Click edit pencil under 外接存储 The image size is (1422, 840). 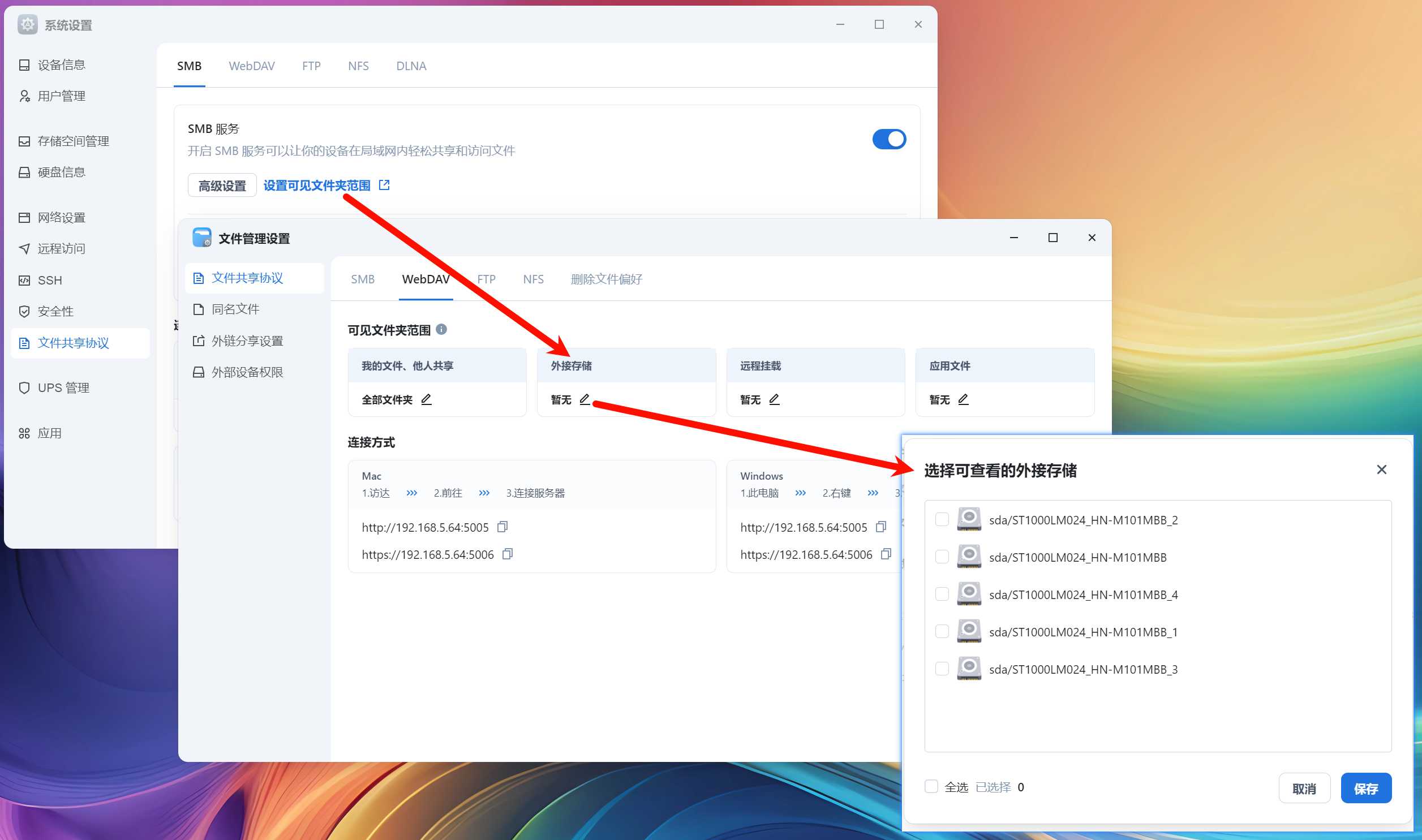tap(585, 399)
